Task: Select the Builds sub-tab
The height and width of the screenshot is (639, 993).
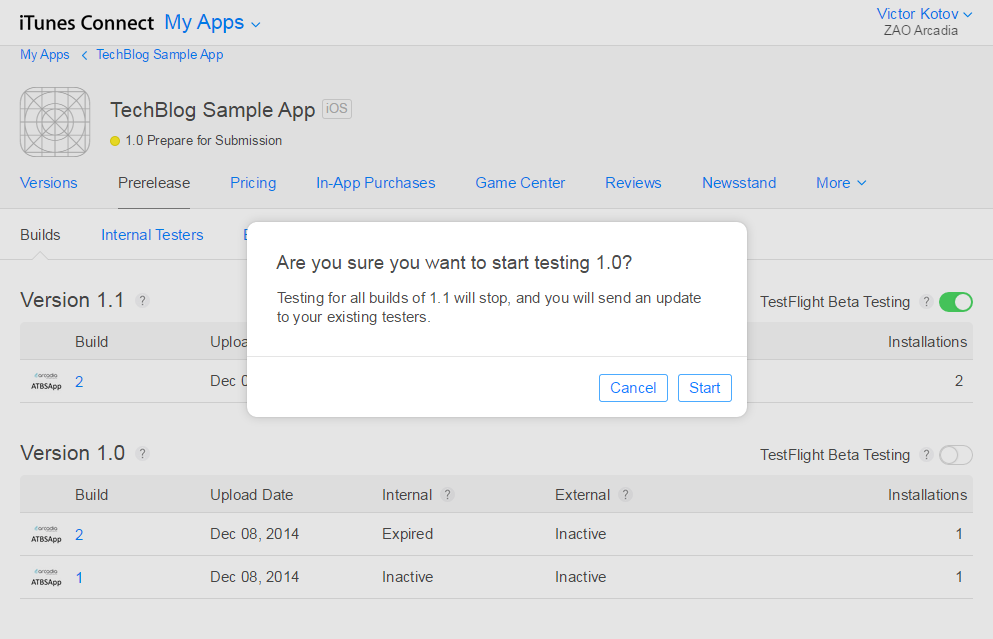Action: pyautogui.click(x=41, y=235)
